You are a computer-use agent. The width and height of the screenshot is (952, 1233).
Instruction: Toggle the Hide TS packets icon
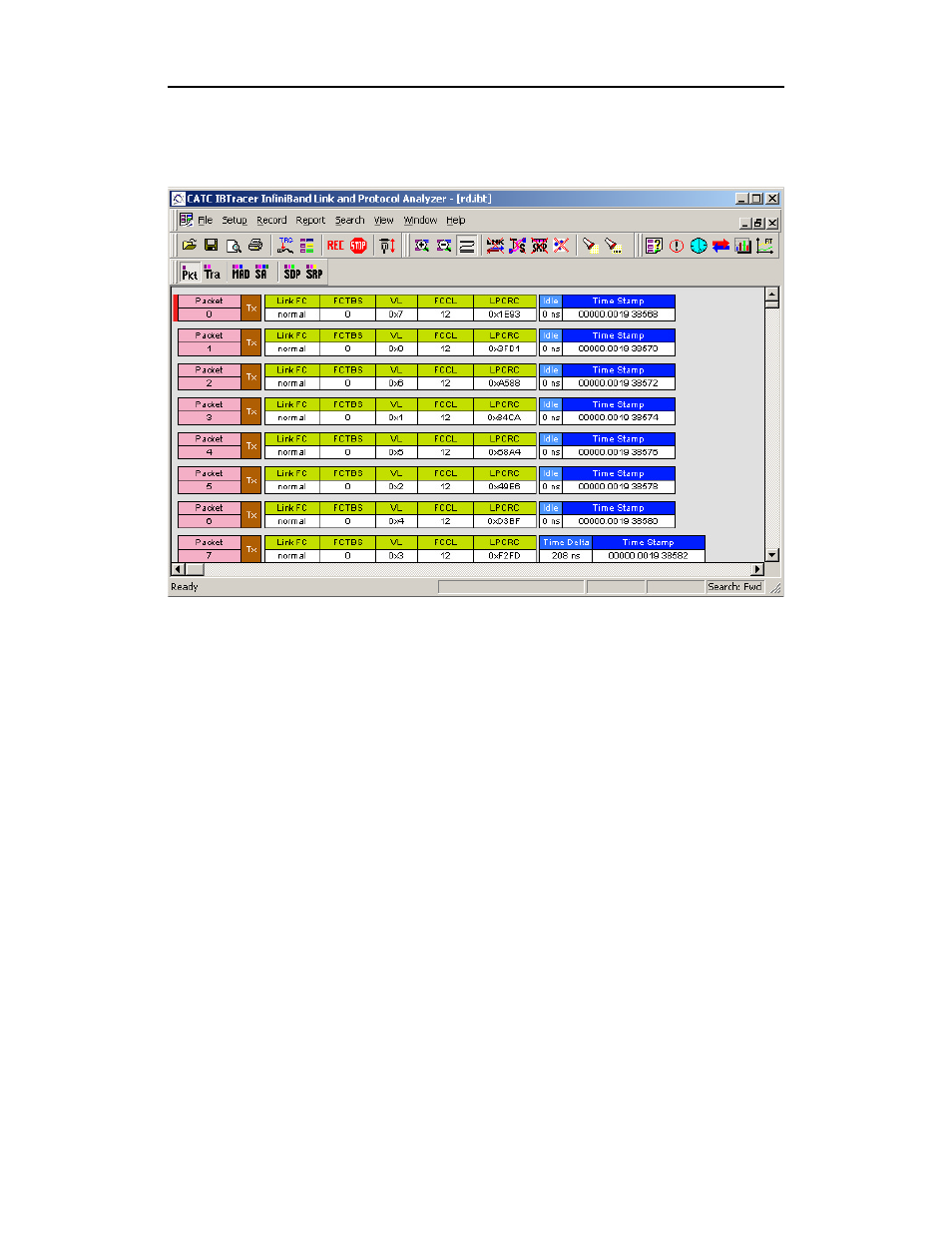tap(517, 246)
